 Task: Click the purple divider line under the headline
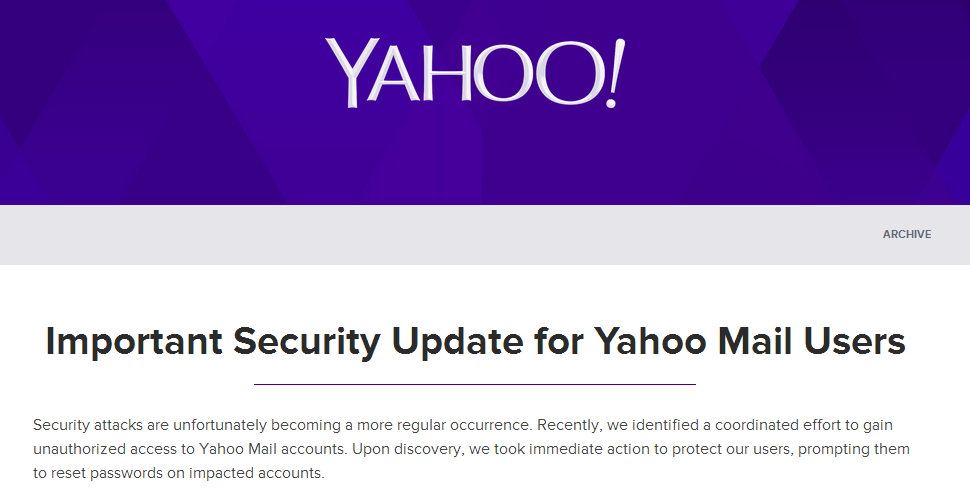click(x=475, y=384)
